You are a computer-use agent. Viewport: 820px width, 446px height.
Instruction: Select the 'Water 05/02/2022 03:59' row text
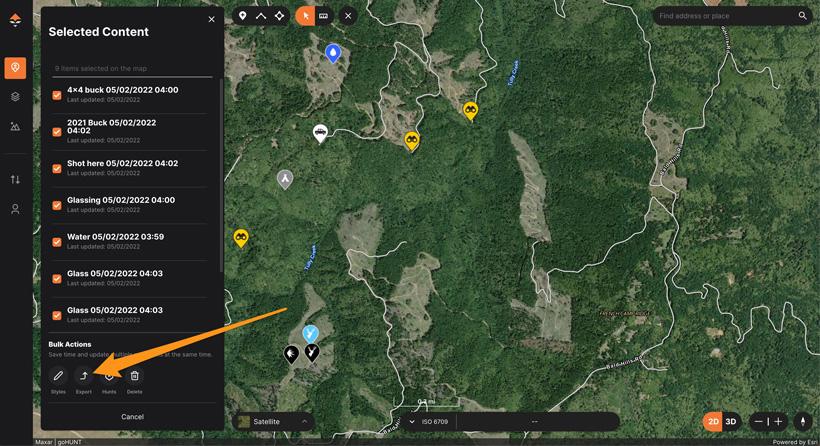point(115,236)
